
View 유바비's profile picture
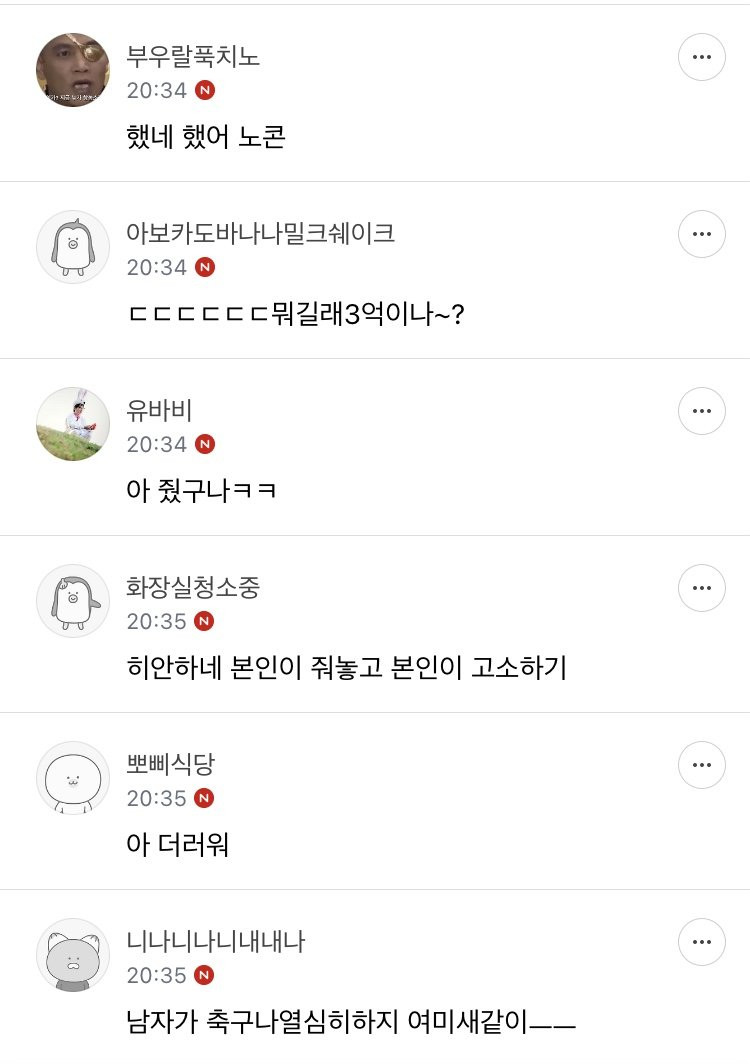pyautogui.click(x=73, y=423)
